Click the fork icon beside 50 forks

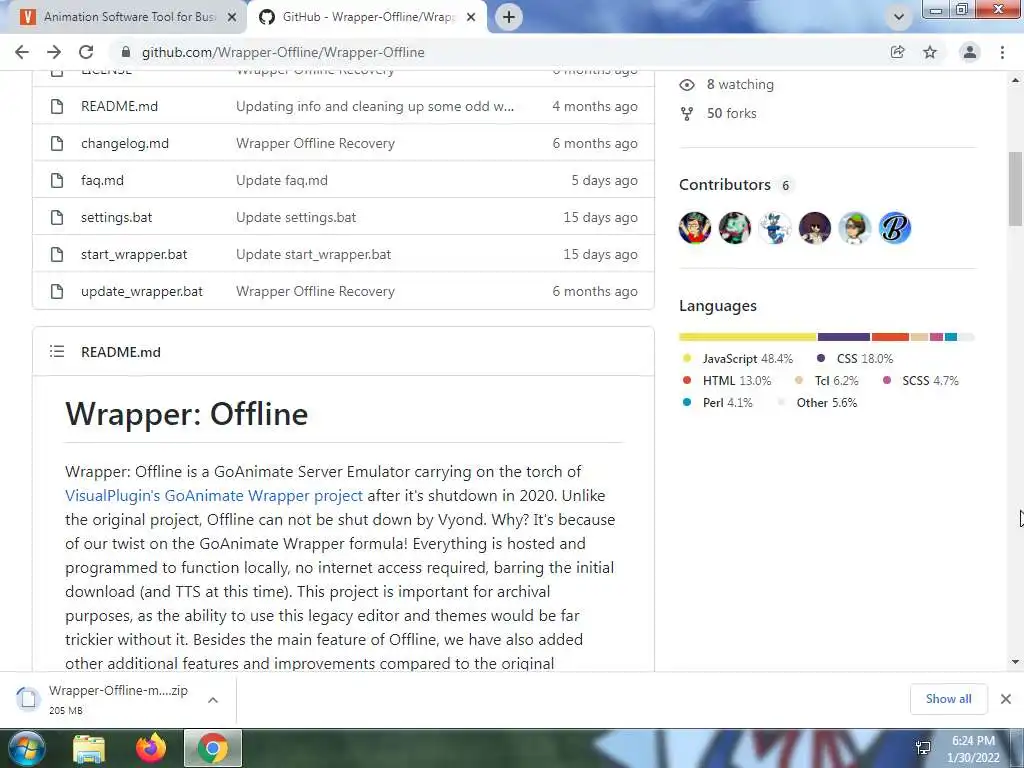click(x=687, y=114)
